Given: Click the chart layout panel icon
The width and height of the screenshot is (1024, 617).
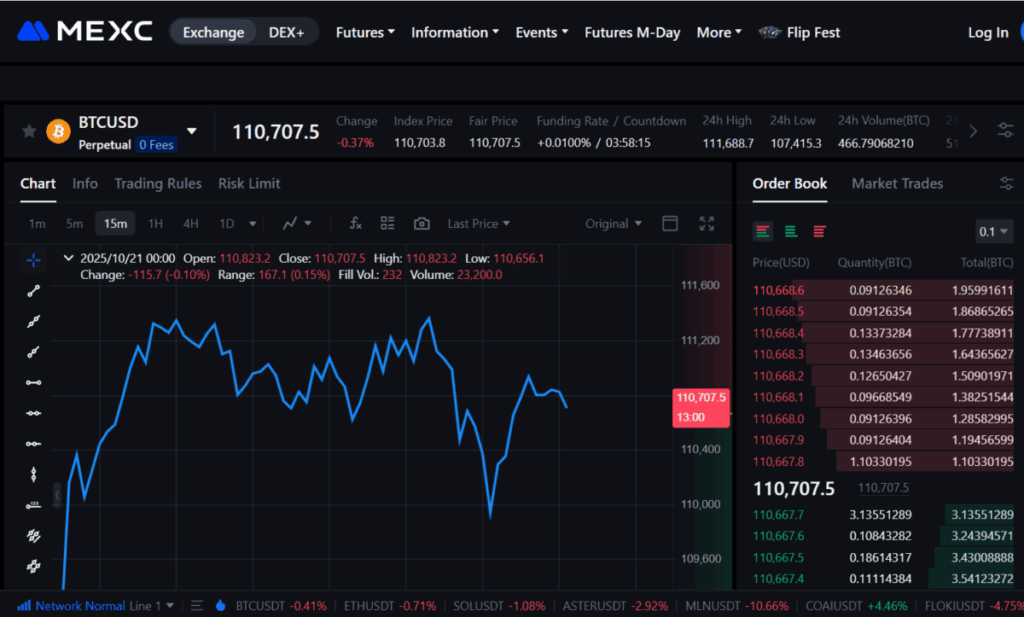Looking at the screenshot, I should [x=670, y=223].
